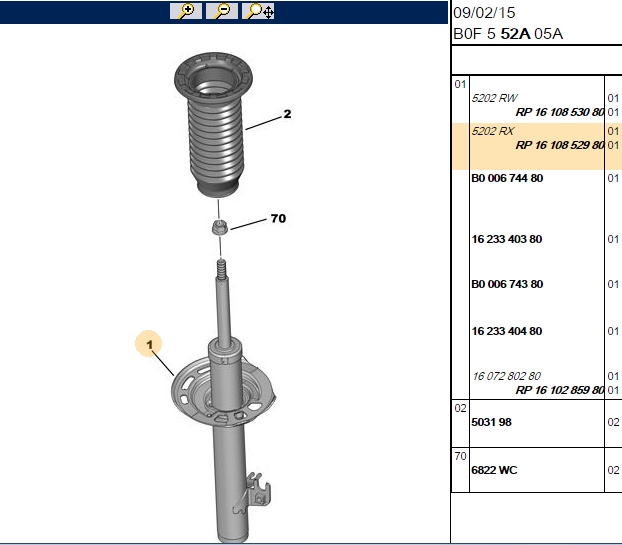Click reference cell 70 in table
The width and height of the screenshot is (622, 545).
tap(460, 456)
